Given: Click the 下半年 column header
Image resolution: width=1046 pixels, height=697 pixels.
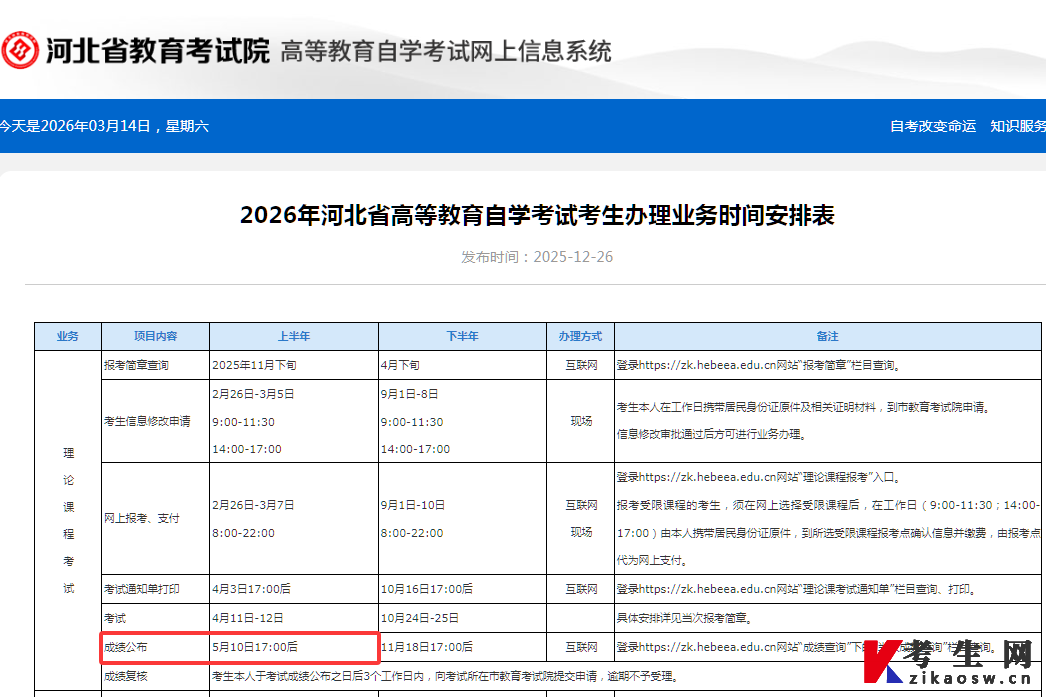Looking at the screenshot, I should click(462, 336).
